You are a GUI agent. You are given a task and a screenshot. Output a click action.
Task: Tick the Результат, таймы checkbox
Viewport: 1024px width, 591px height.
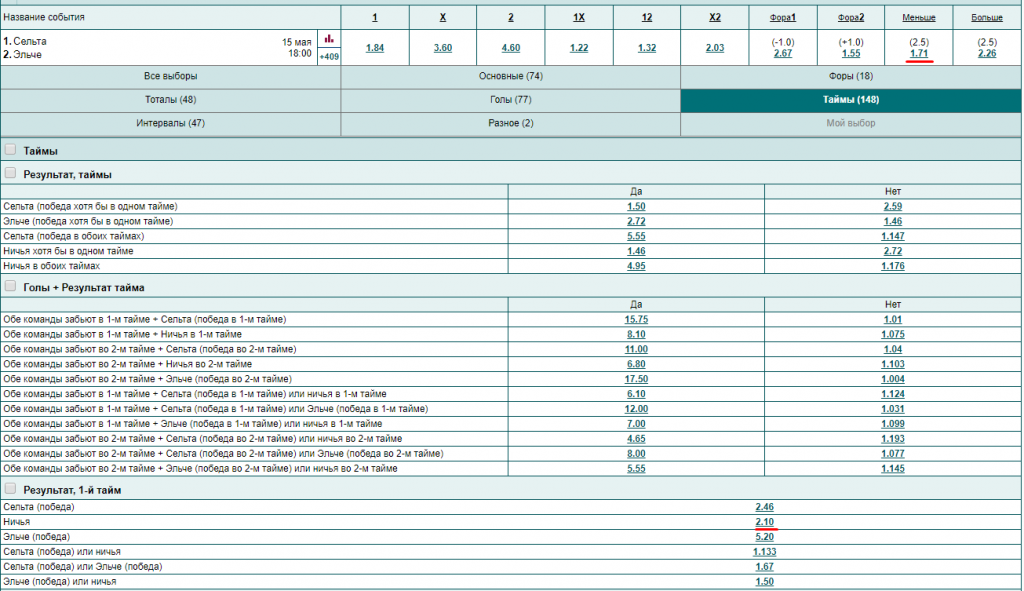[11, 173]
